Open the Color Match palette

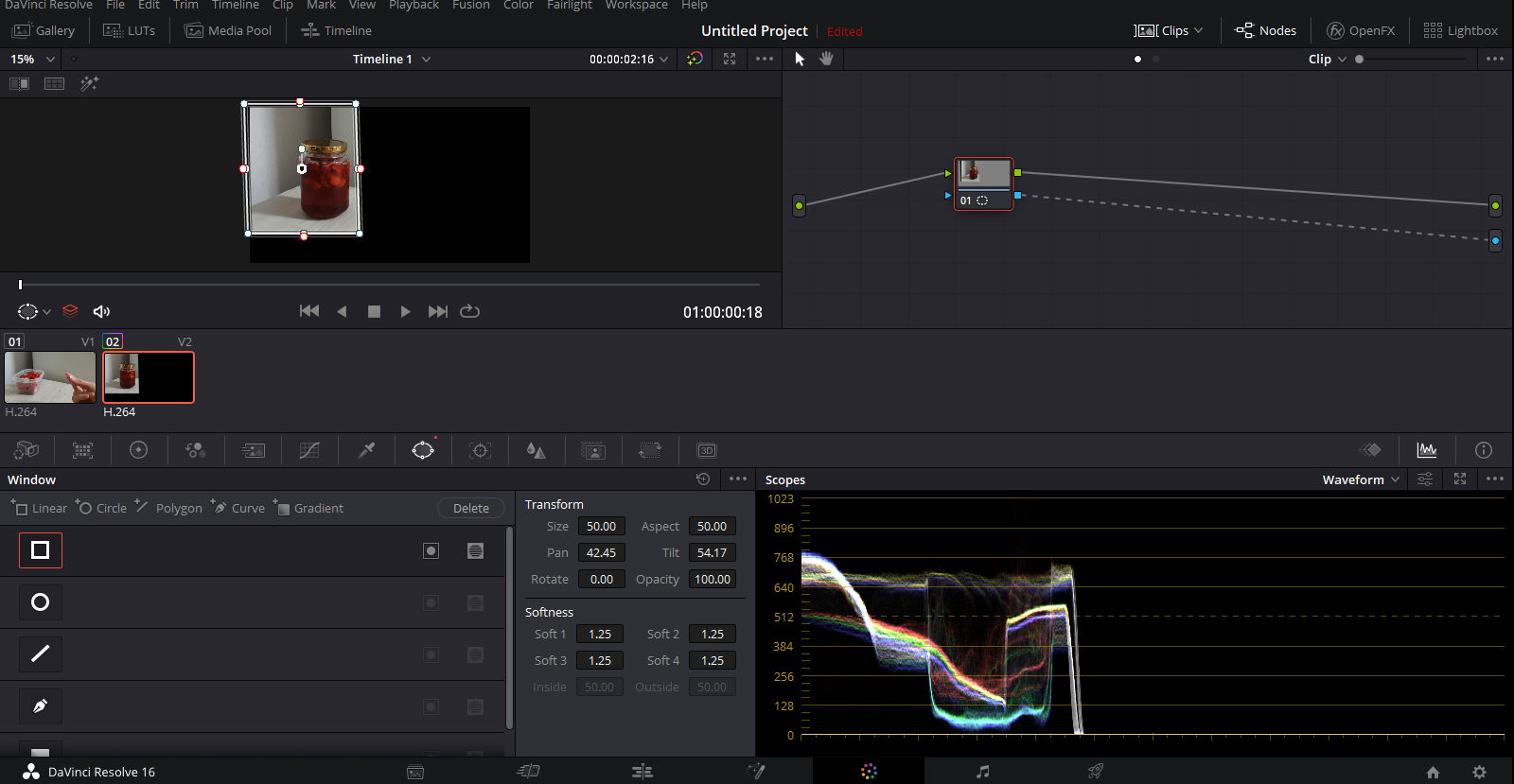(x=82, y=450)
